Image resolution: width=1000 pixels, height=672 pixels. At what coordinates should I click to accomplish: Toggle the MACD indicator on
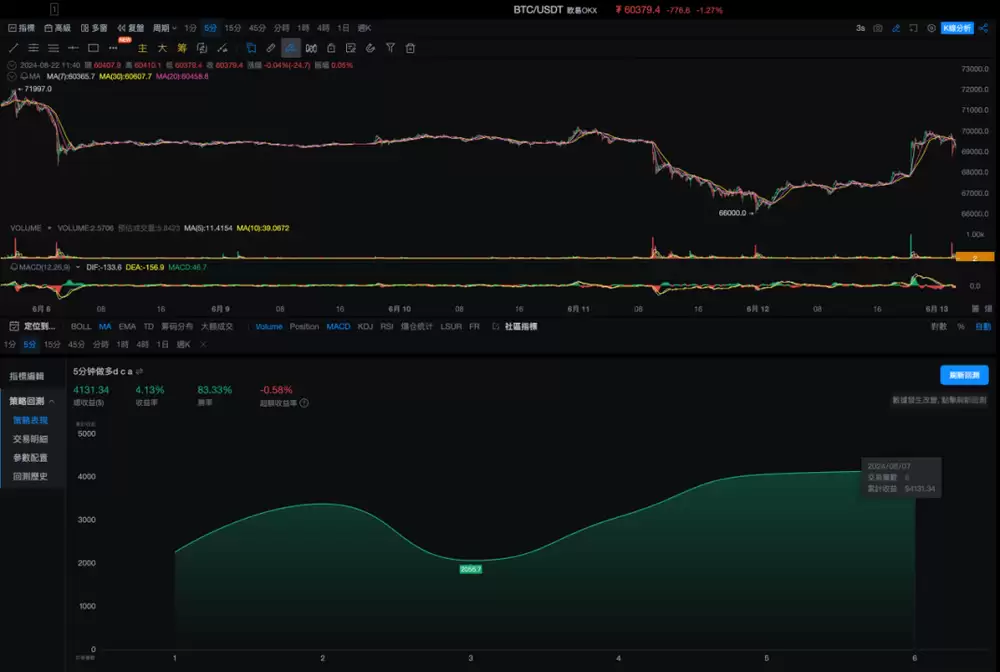point(338,326)
